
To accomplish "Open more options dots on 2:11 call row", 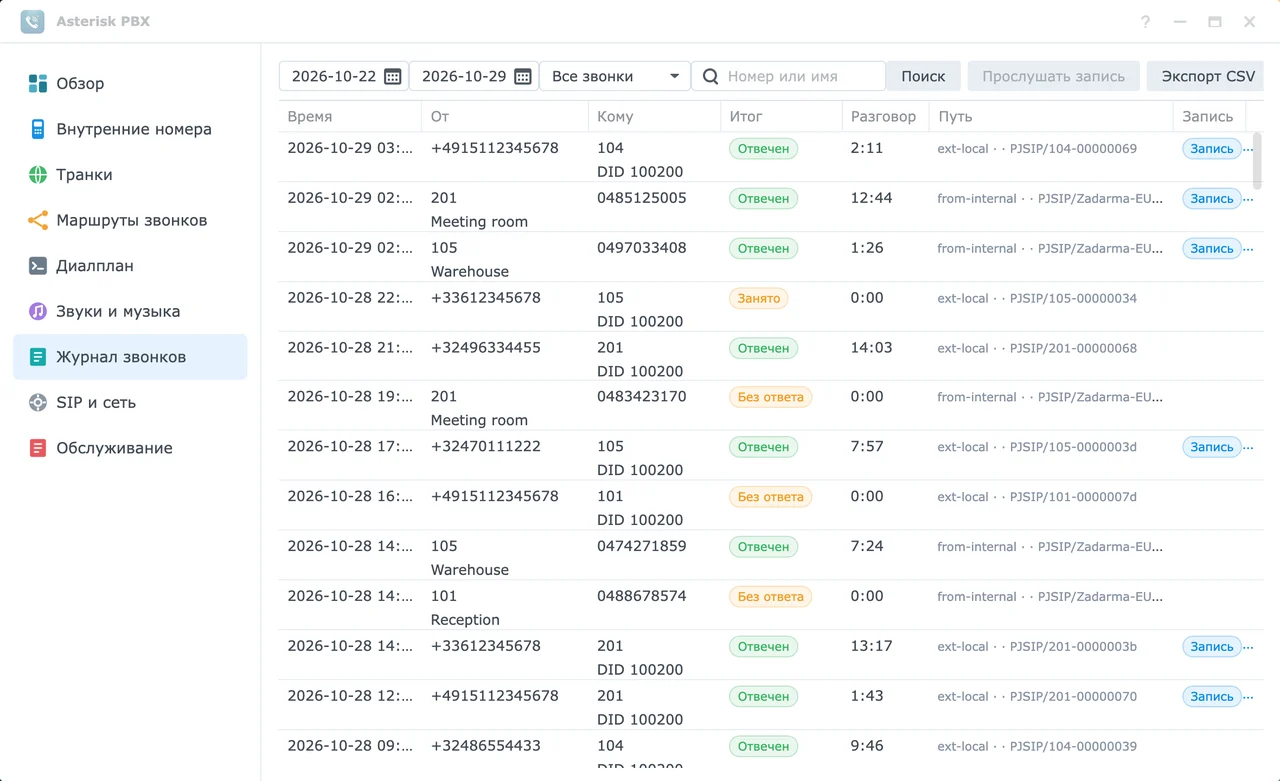I will [x=1248, y=150].
